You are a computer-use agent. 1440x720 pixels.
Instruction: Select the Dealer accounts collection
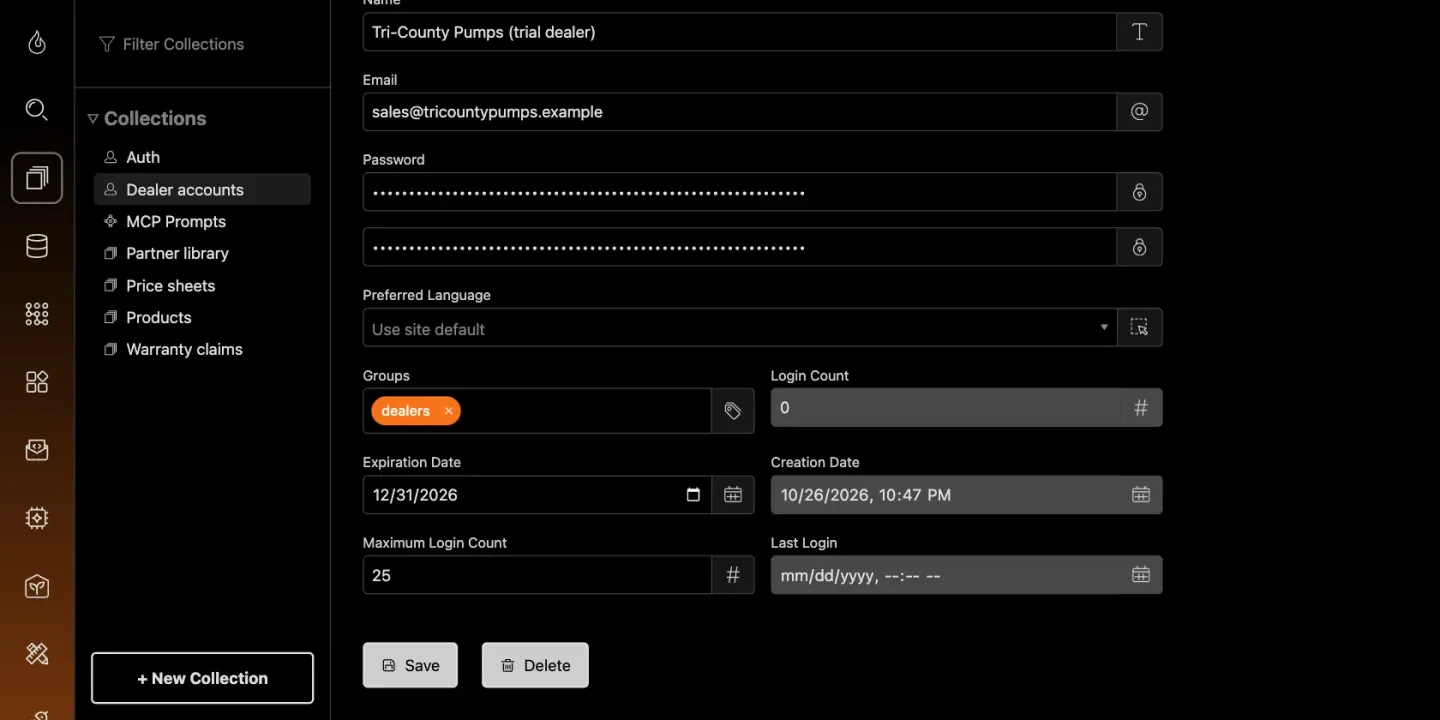click(202, 189)
